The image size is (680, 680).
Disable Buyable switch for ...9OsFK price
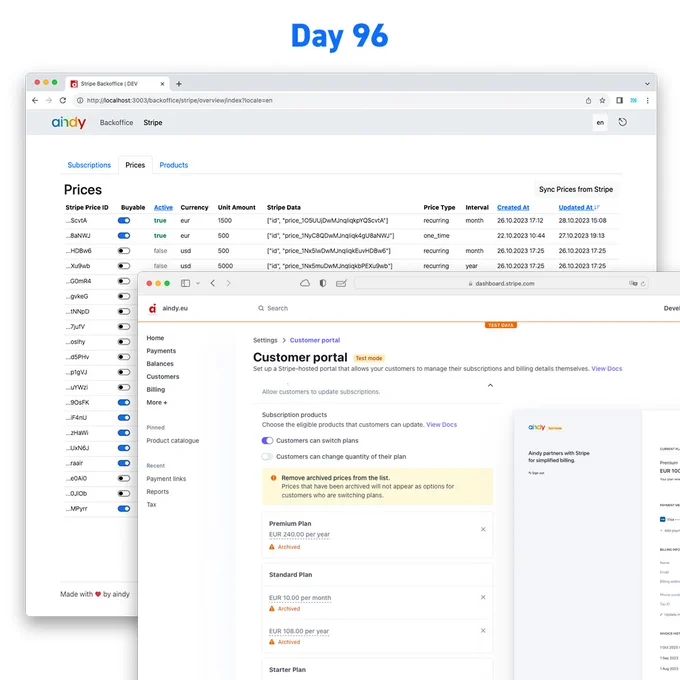point(124,402)
